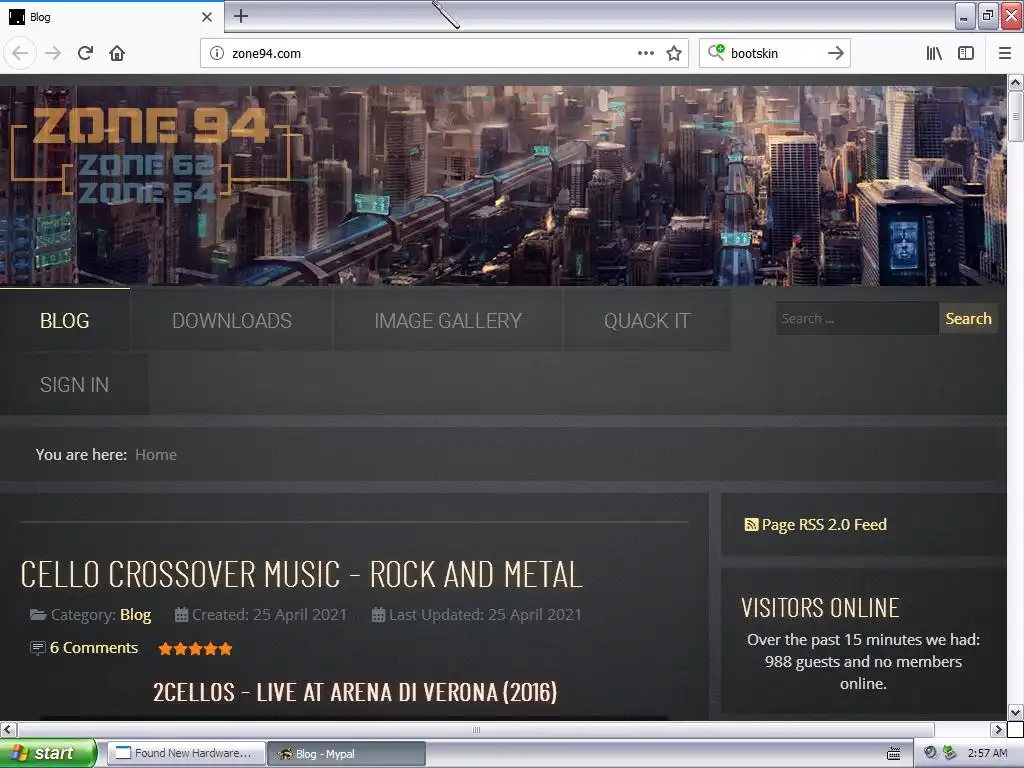Switch to Found New Hardware taskbar item
Image resolution: width=1024 pixels, height=768 pixels.
[x=186, y=753]
